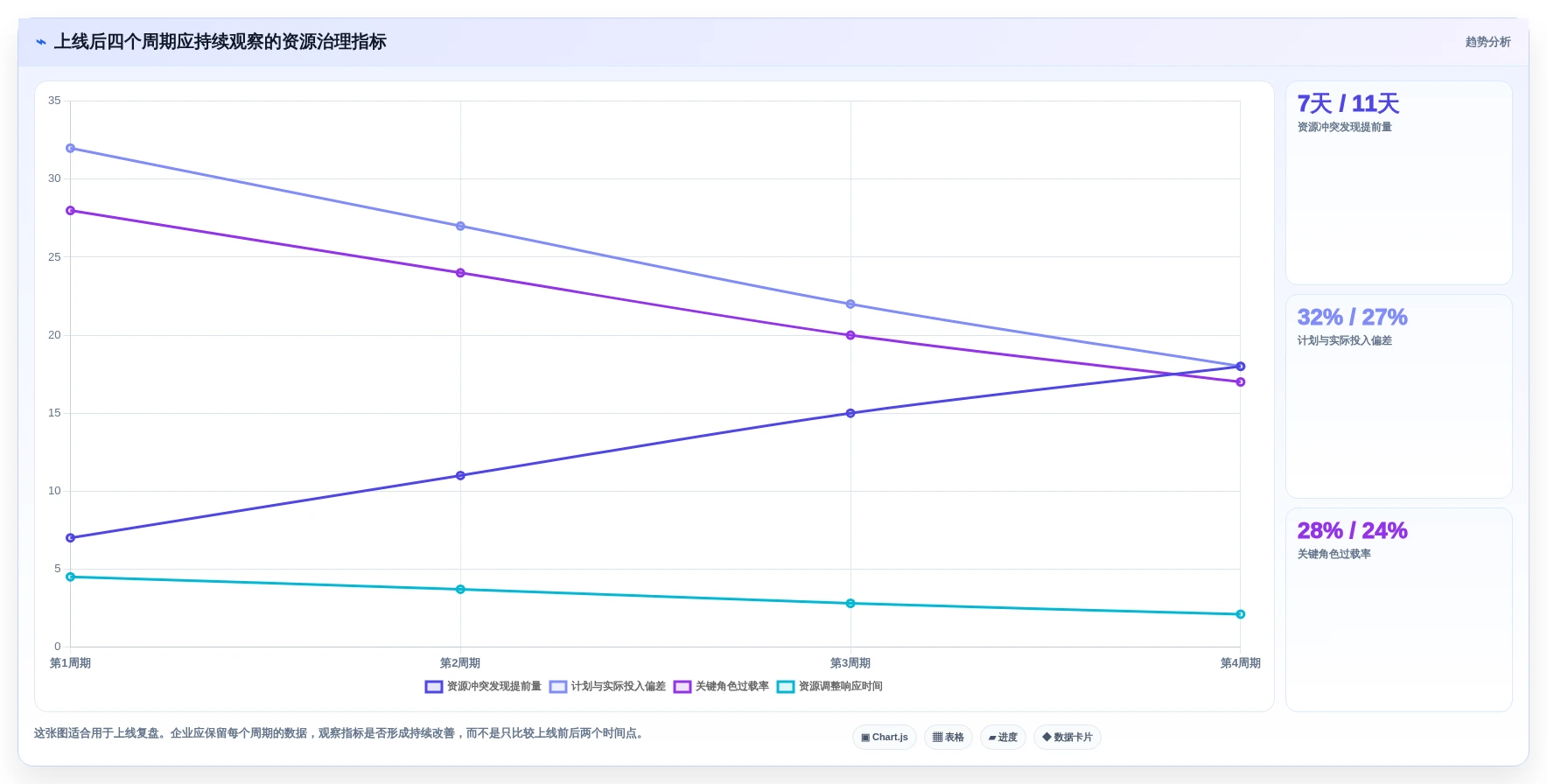The image size is (1547, 784).
Task: Open the 趋势分析 label in header
Action: click(1487, 42)
